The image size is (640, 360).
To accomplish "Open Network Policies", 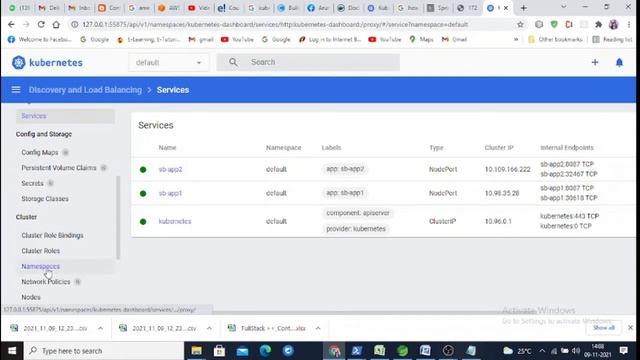I will click(x=46, y=282).
